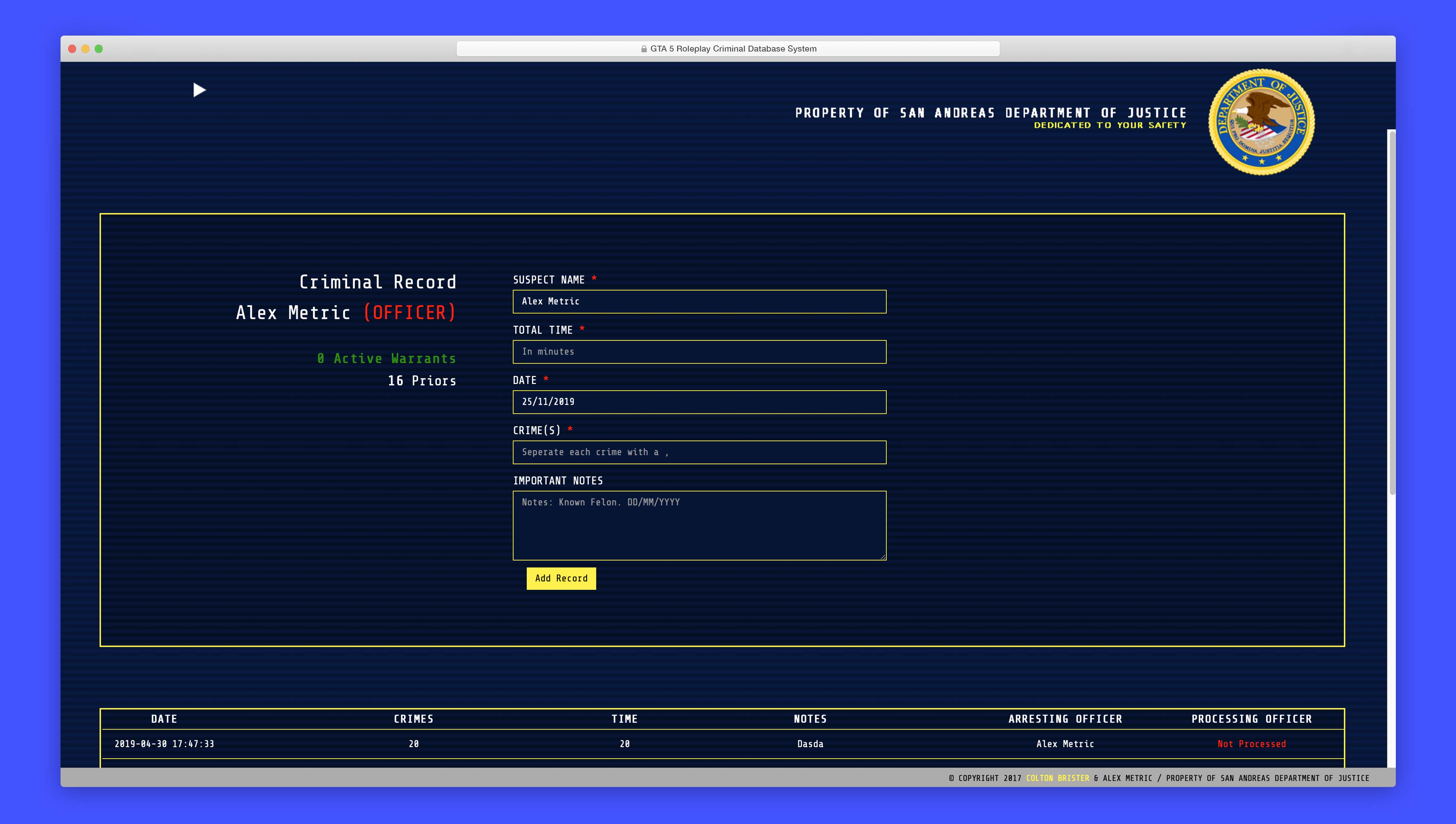Screen dimensions: 1456x824
Task: Click the red Not Processed status
Action: [1251, 744]
